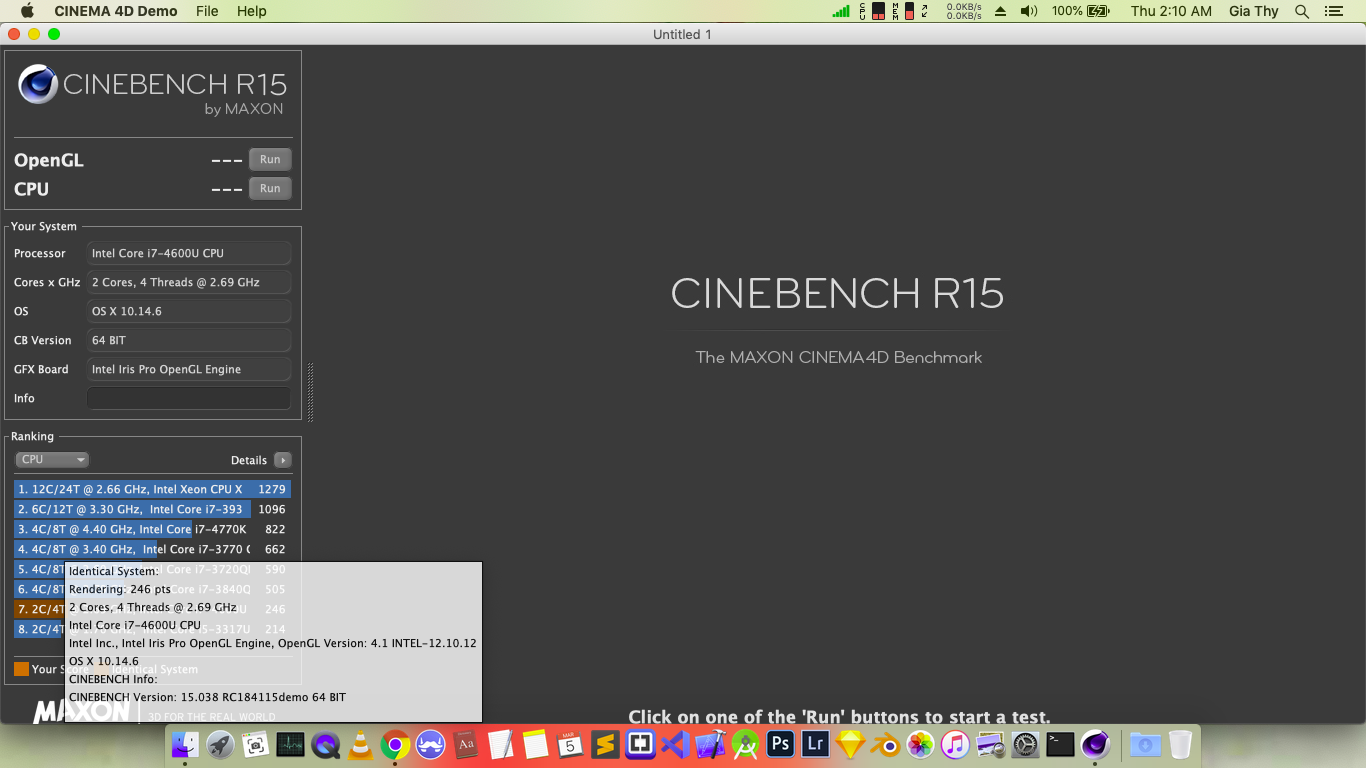Open the Trash in the dock
Viewport: 1366px width, 768px height.
tap(1180, 744)
